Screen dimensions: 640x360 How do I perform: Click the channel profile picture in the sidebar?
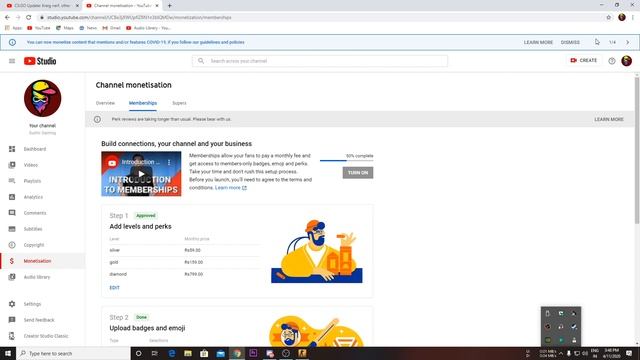(42, 98)
